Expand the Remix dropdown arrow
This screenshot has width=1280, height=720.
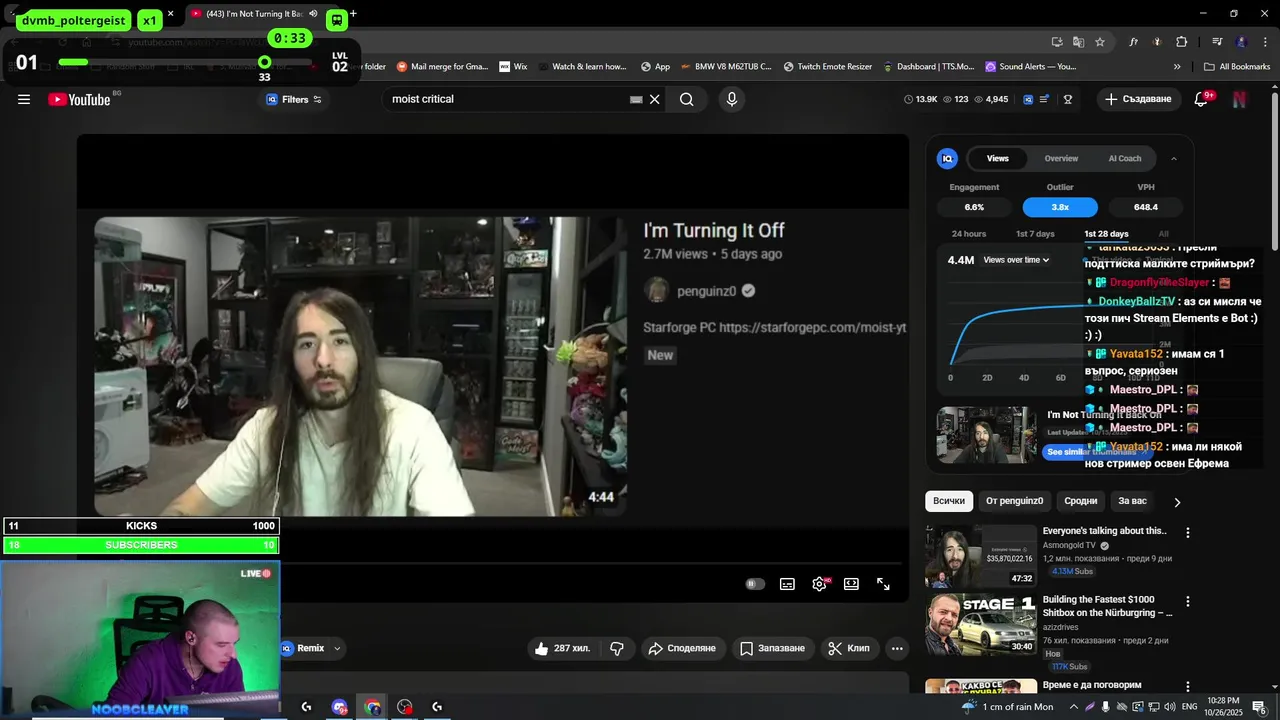tap(337, 648)
